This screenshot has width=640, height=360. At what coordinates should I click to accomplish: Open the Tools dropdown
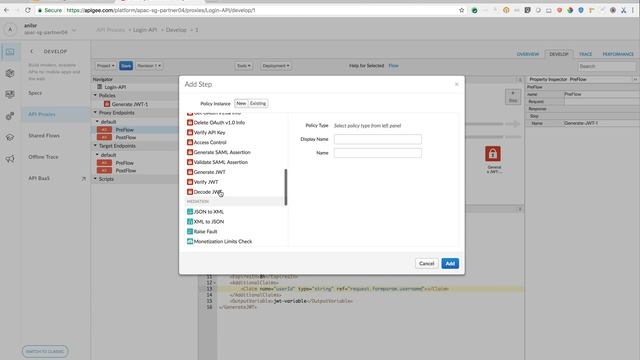(244, 66)
